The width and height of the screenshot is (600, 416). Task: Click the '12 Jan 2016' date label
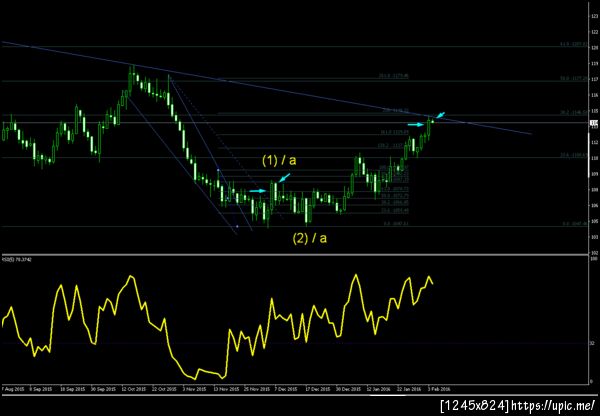pos(379,389)
